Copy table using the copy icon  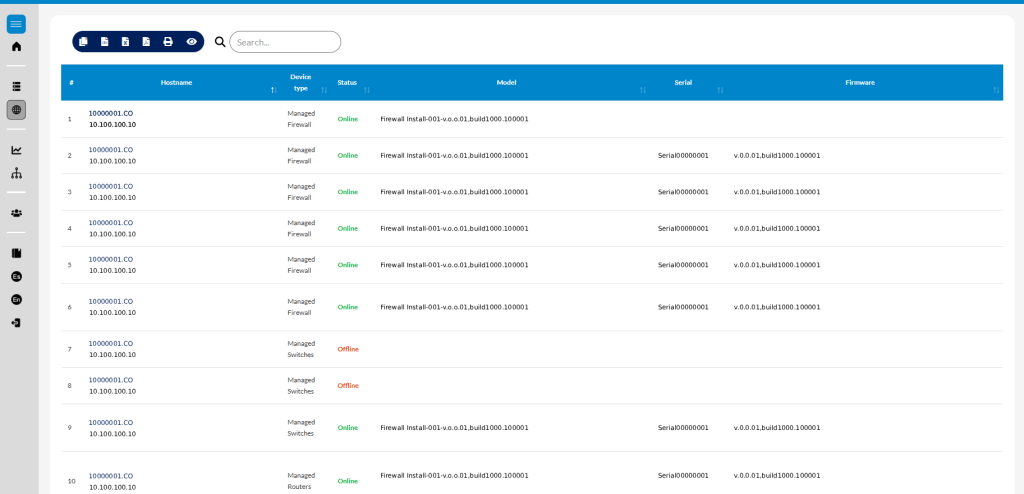(83, 42)
